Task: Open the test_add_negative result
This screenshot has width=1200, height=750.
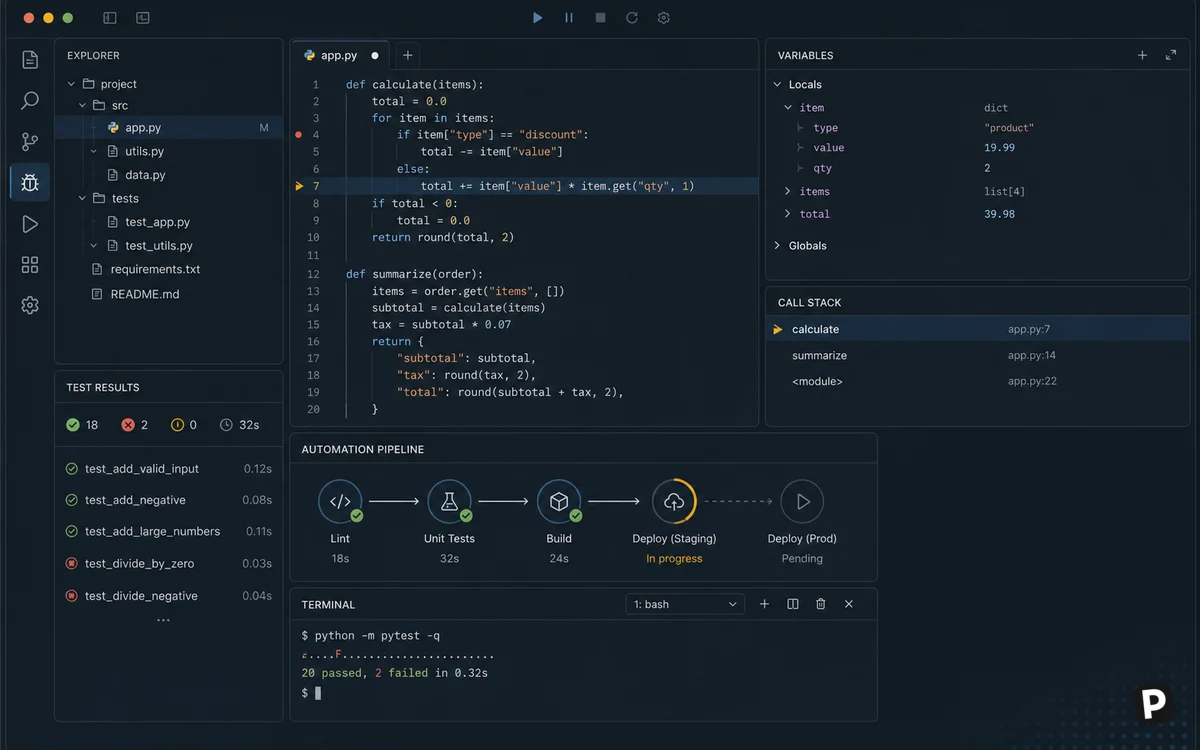Action: tap(168, 500)
